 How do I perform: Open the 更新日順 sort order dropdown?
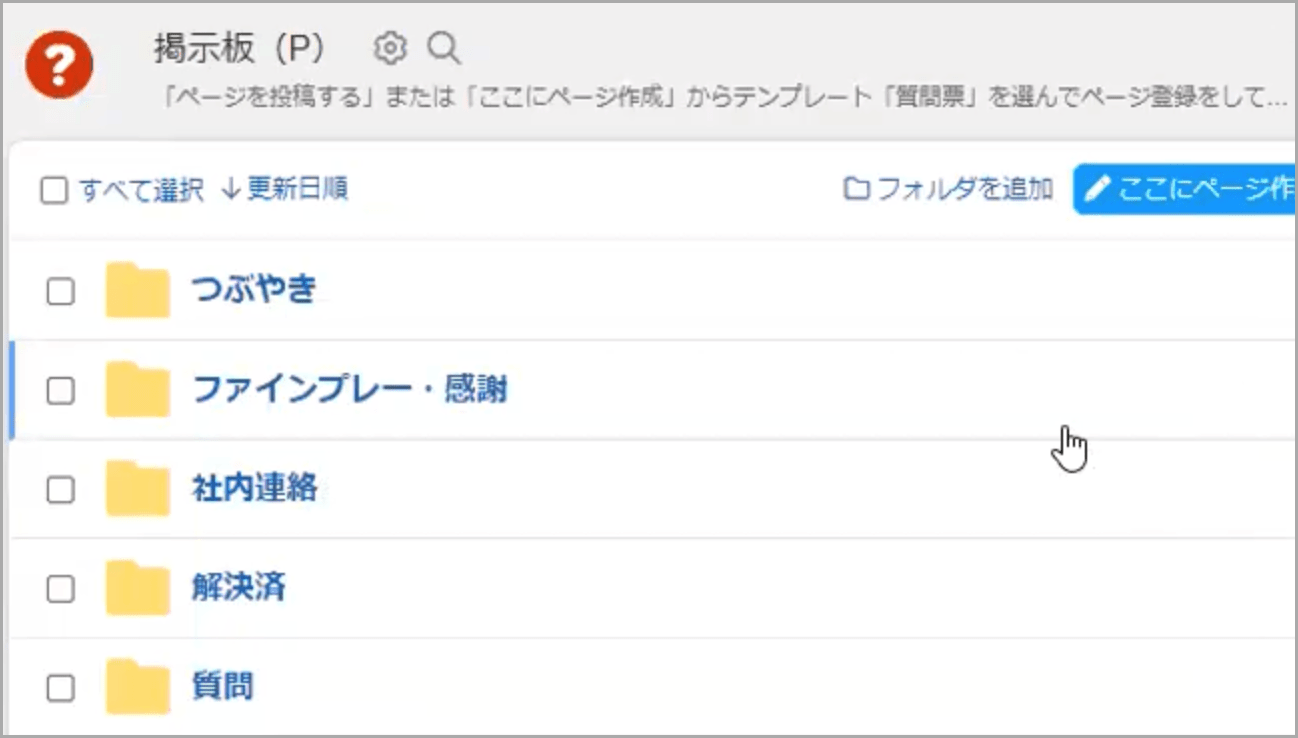pyautogui.click(x=285, y=189)
